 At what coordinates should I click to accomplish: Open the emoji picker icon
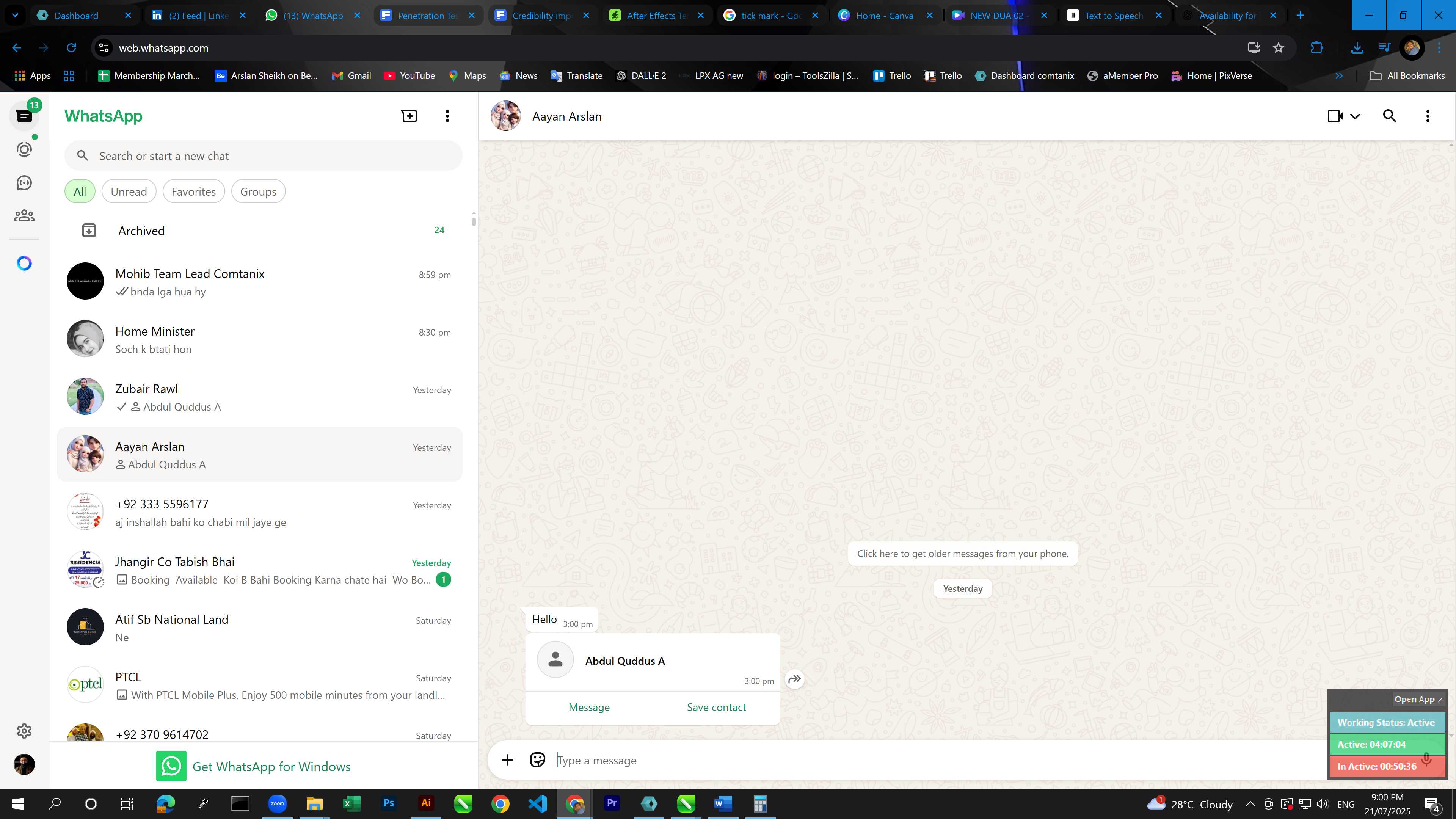tap(538, 760)
